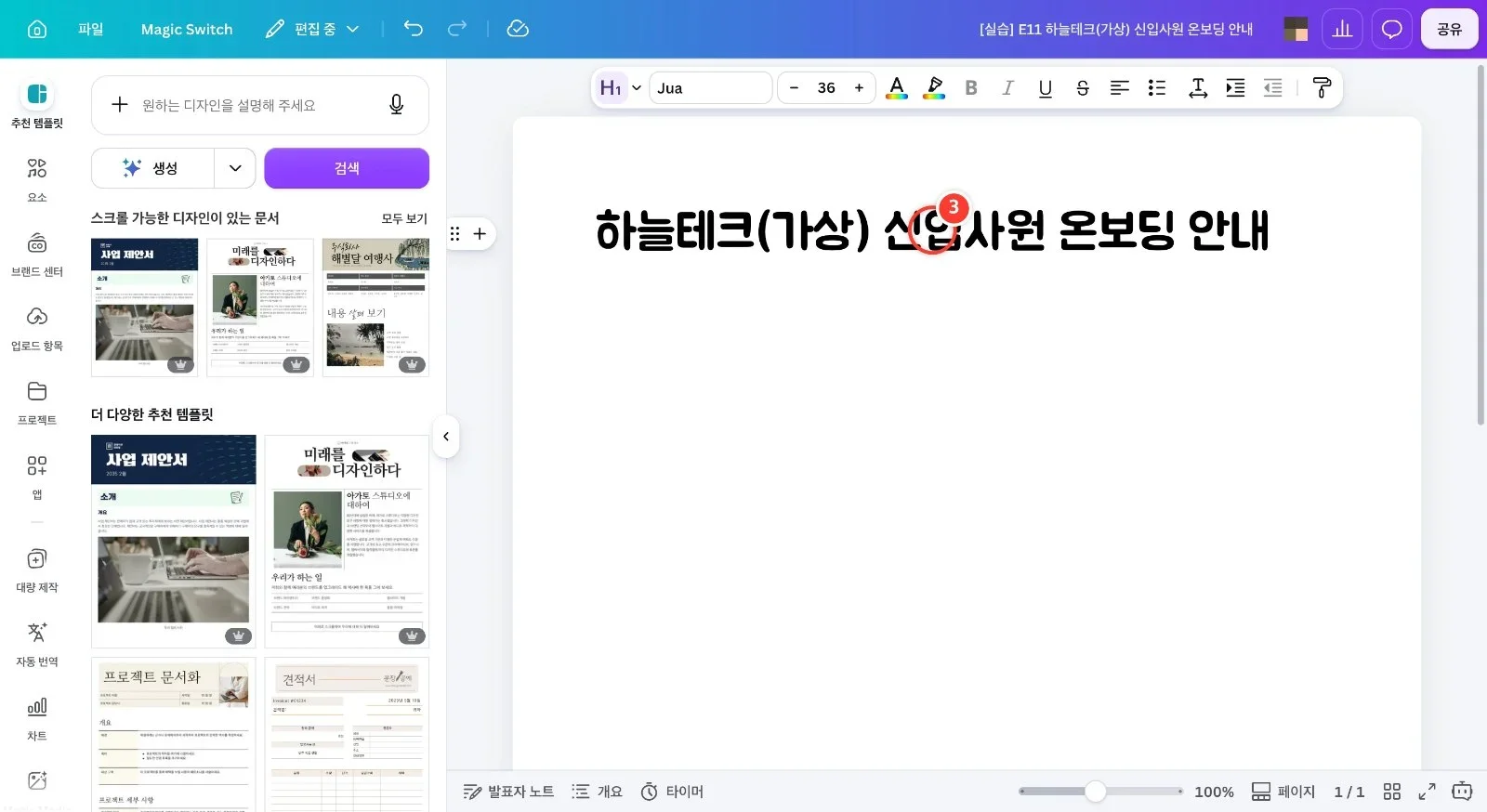
Task: Toggle bold formatting
Action: pos(971,88)
